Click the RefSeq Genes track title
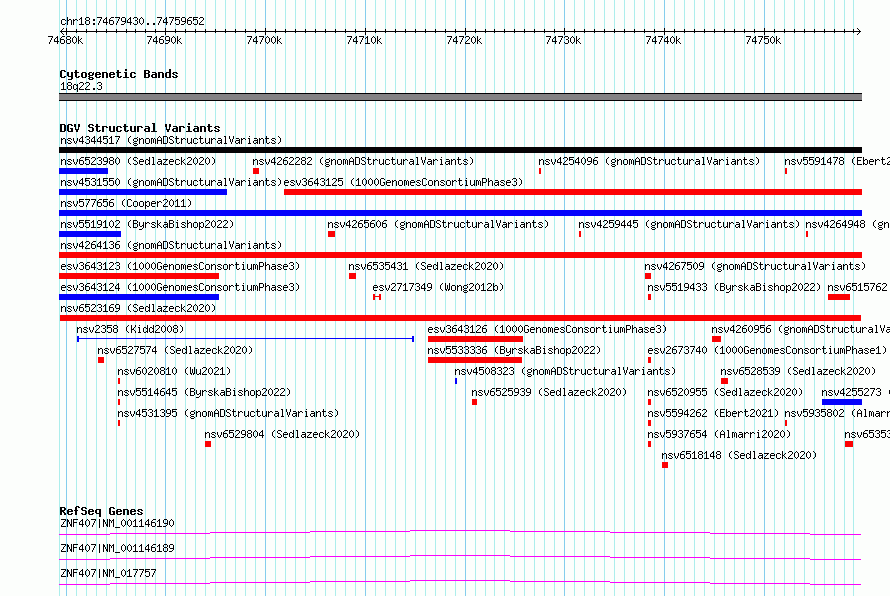 [101, 511]
